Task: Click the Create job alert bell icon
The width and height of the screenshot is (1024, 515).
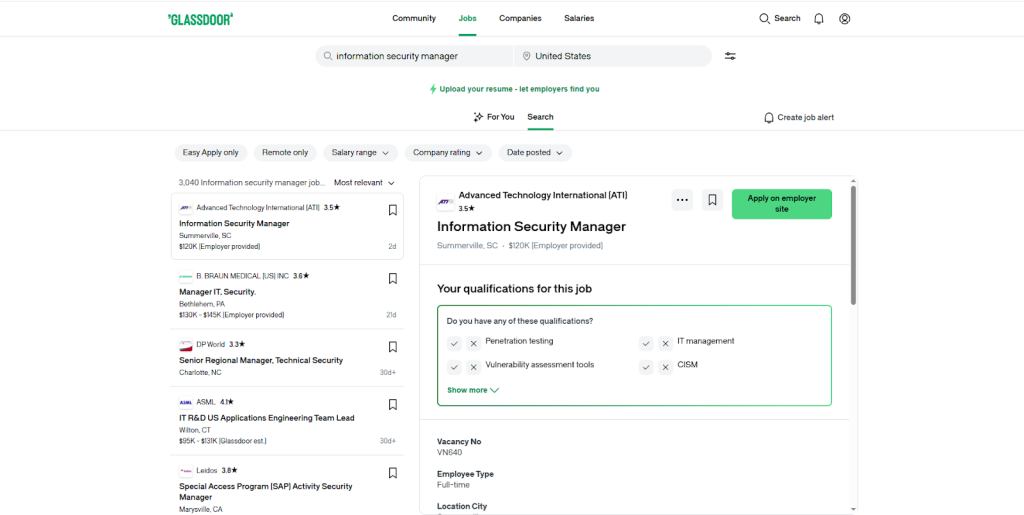Action: [769, 117]
